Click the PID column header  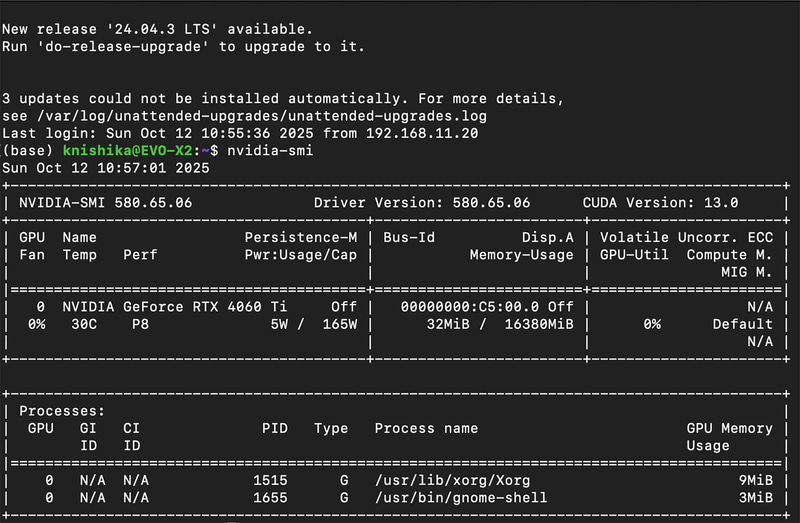[275, 428]
